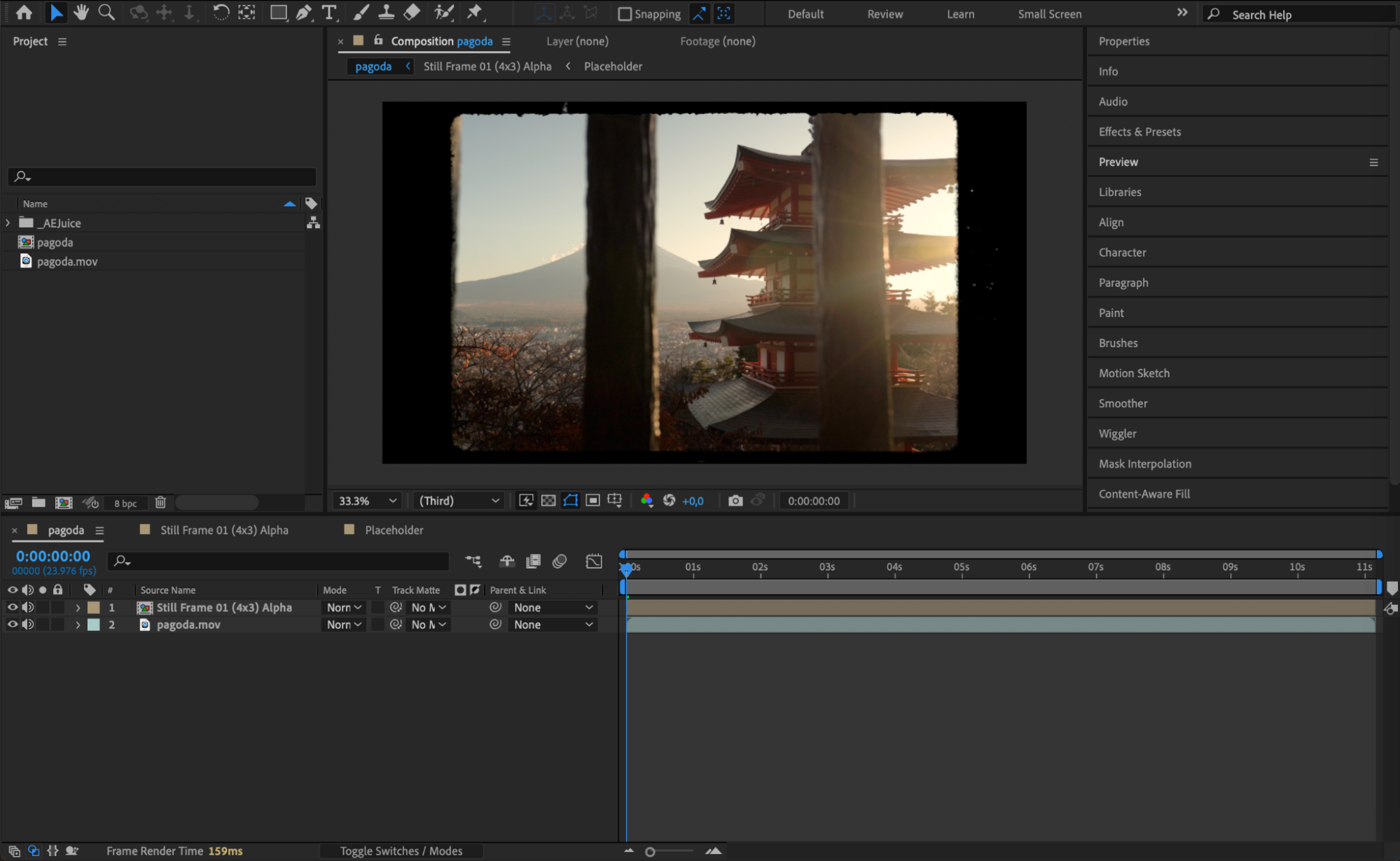Open the Still Frame 01 timeline tab
This screenshot has height=861, width=1400.
point(224,530)
